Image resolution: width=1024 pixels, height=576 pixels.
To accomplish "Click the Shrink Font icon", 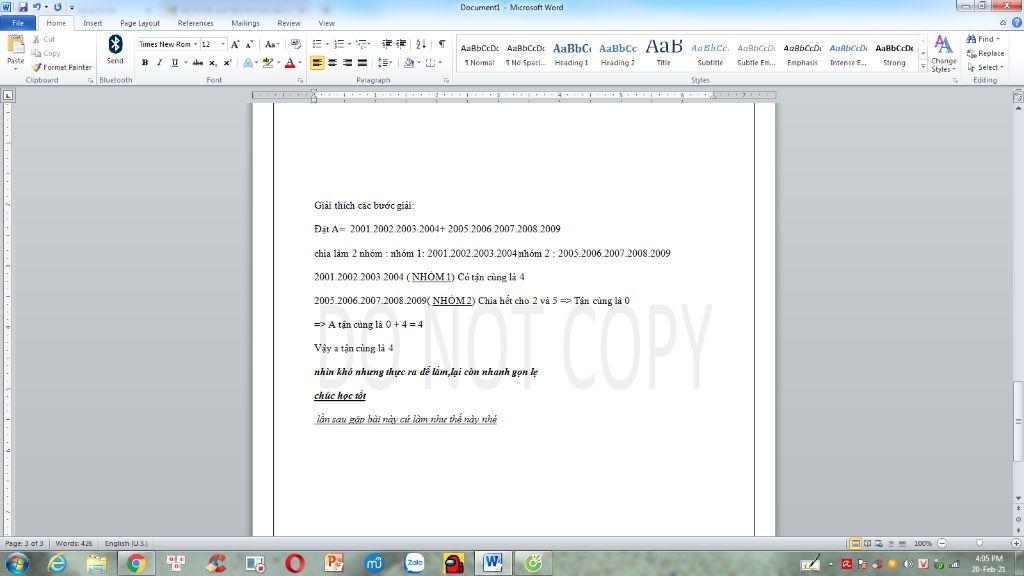I will click(x=249, y=44).
